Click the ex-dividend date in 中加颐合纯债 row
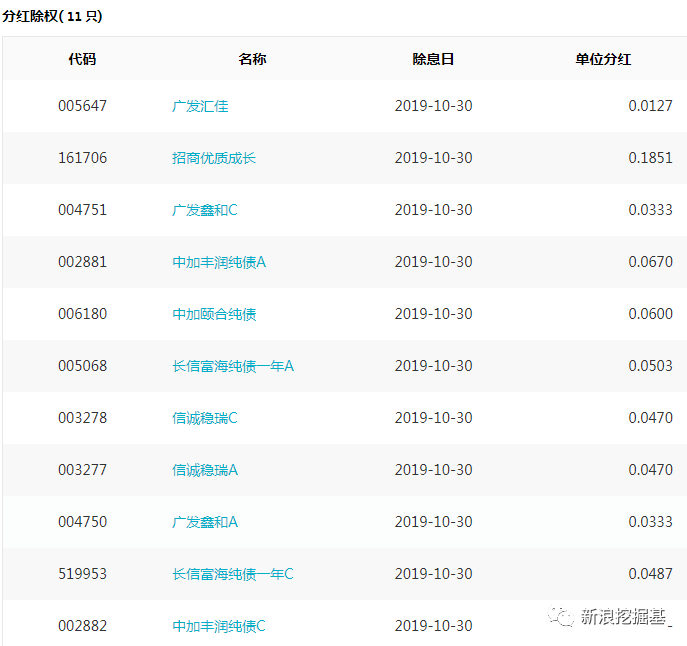Viewport: 687px width, 646px height. [x=433, y=314]
